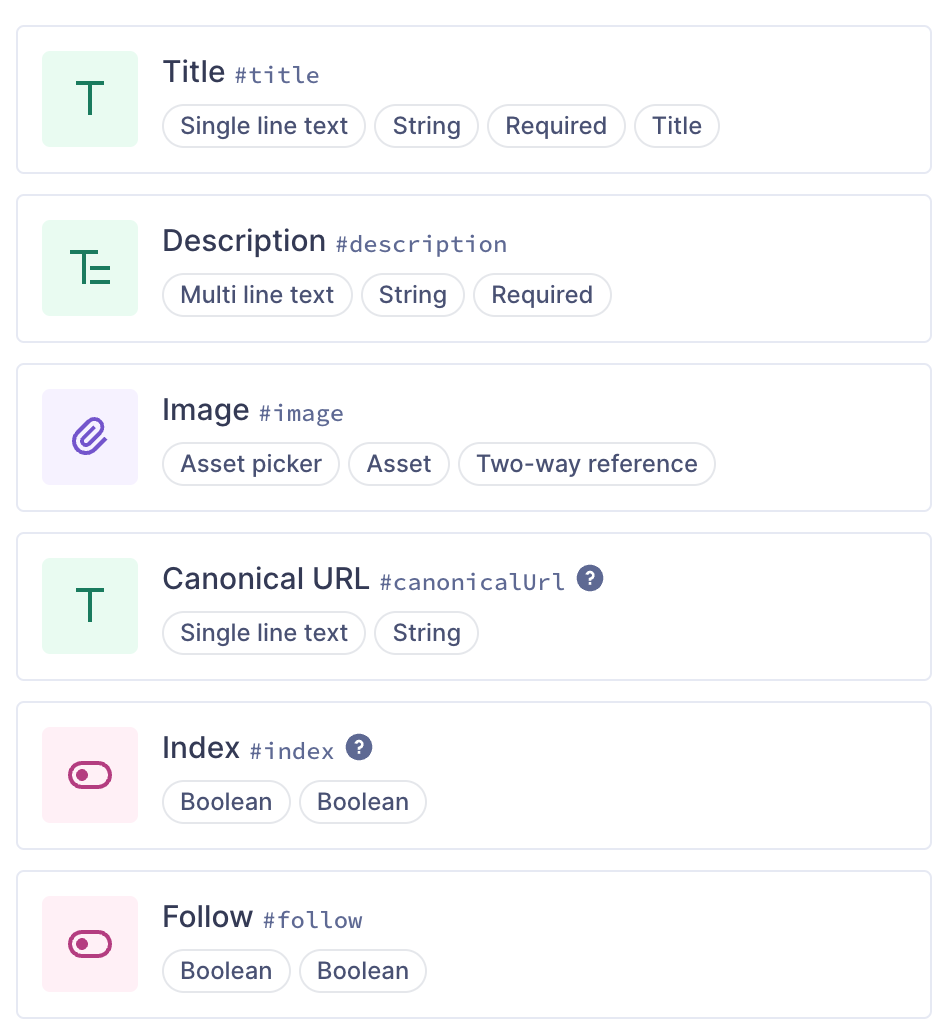The image size is (950, 1036).
Task: Click the Index field name
Action: pos(201,749)
